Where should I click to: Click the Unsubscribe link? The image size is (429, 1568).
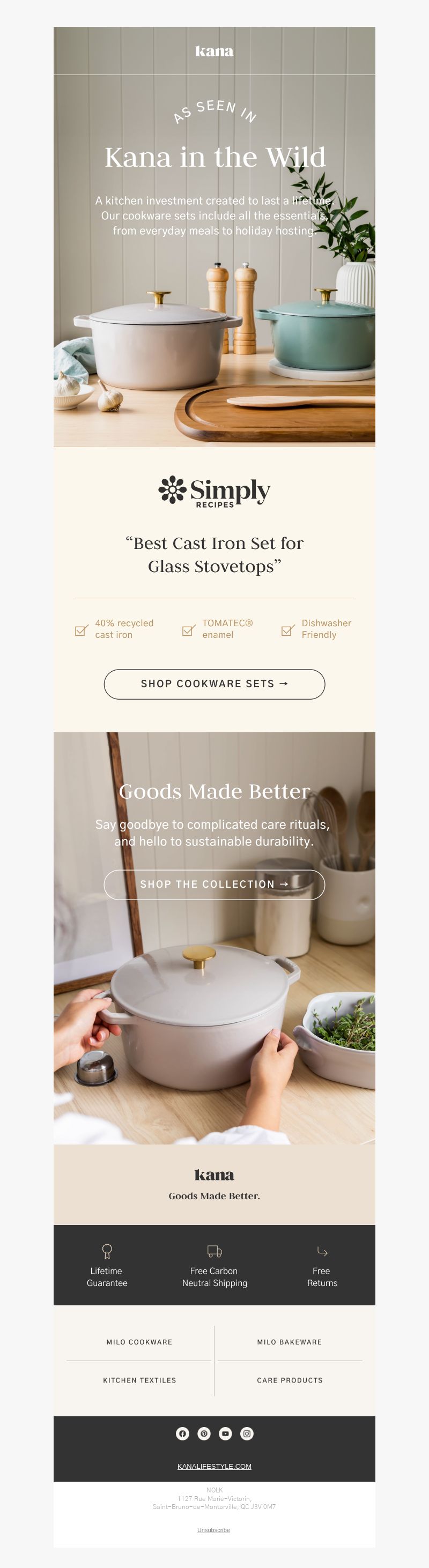pos(213,1529)
